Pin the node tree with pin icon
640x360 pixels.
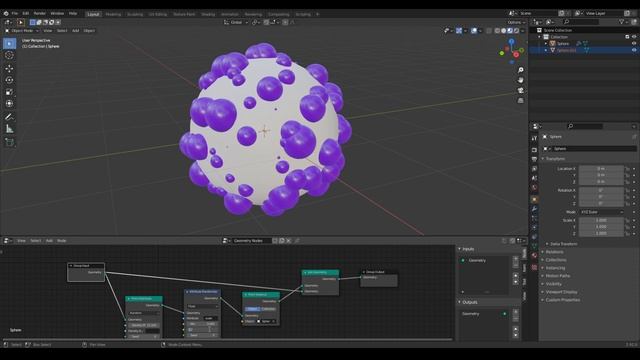297,241
